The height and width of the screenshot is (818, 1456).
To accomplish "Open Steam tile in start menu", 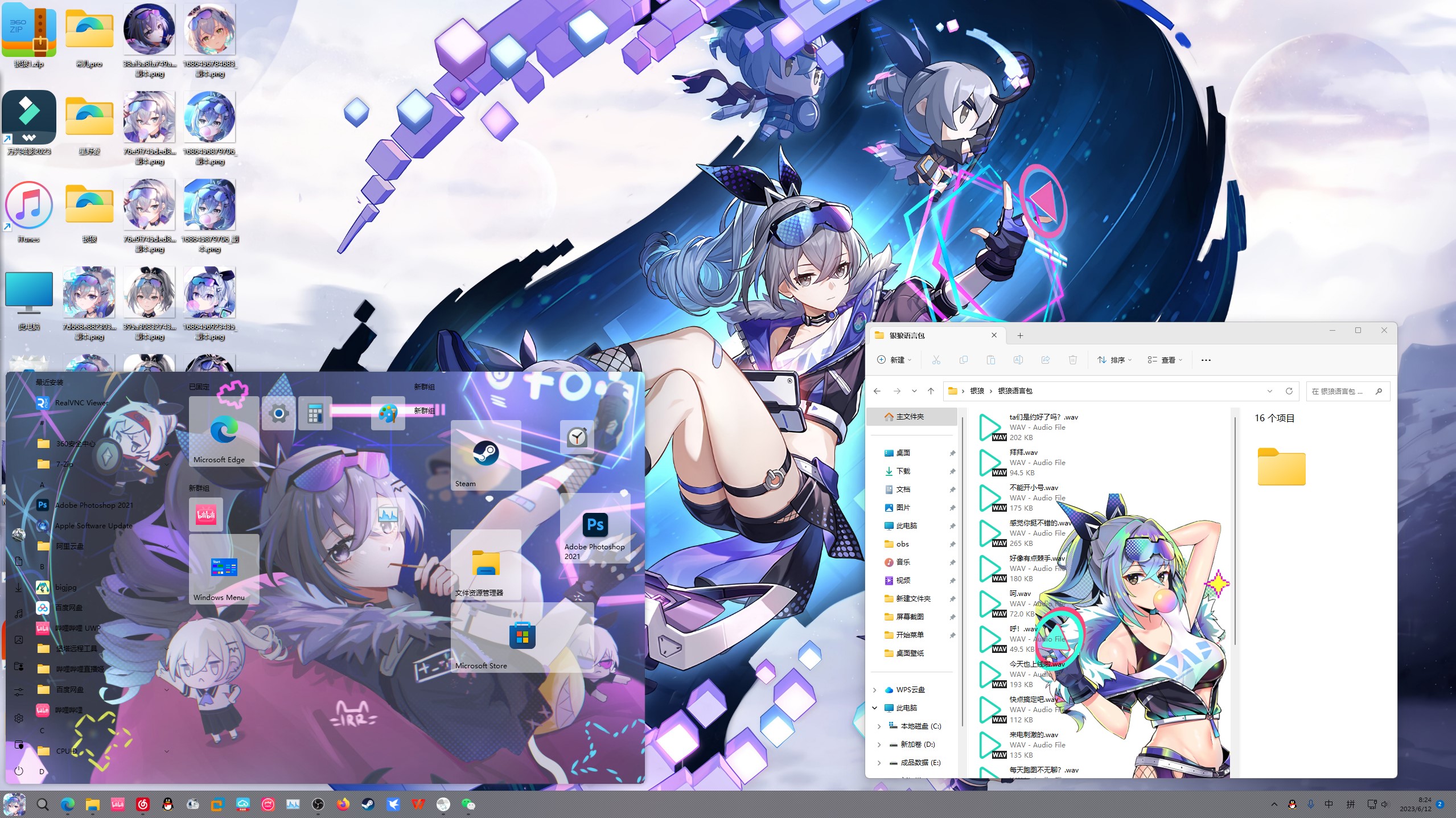I will (x=486, y=455).
